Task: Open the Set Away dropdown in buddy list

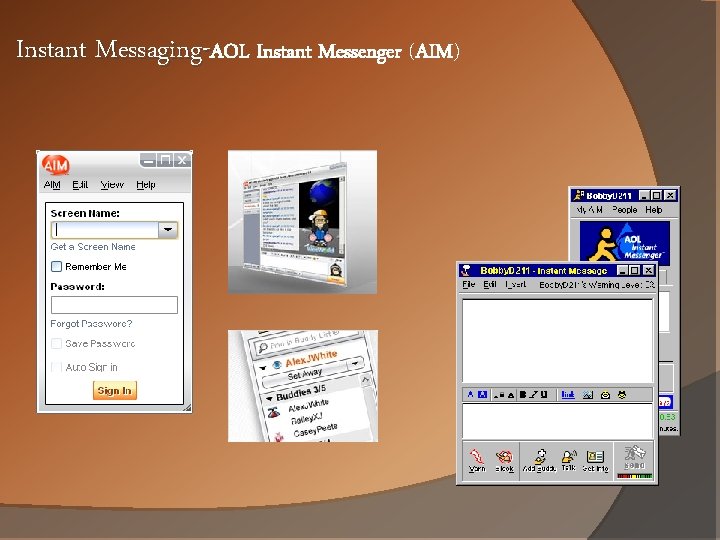Action: coord(356,364)
